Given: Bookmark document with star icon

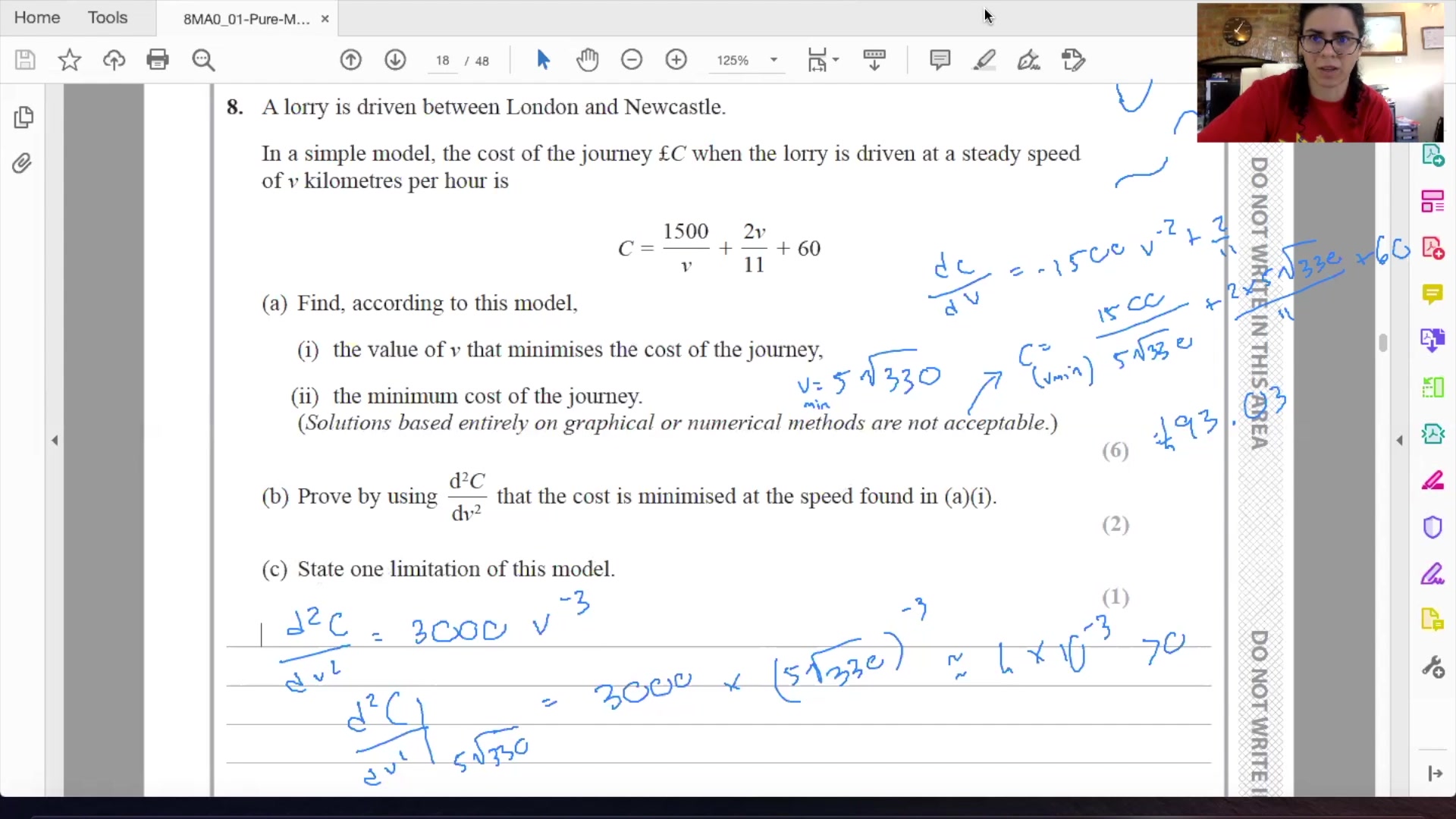Looking at the screenshot, I should (x=69, y=60).
